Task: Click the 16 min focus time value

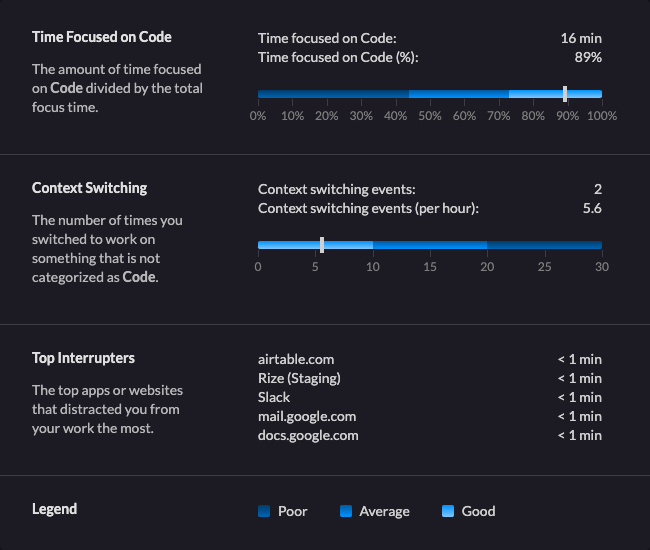Action: click(x=581, y=38)
